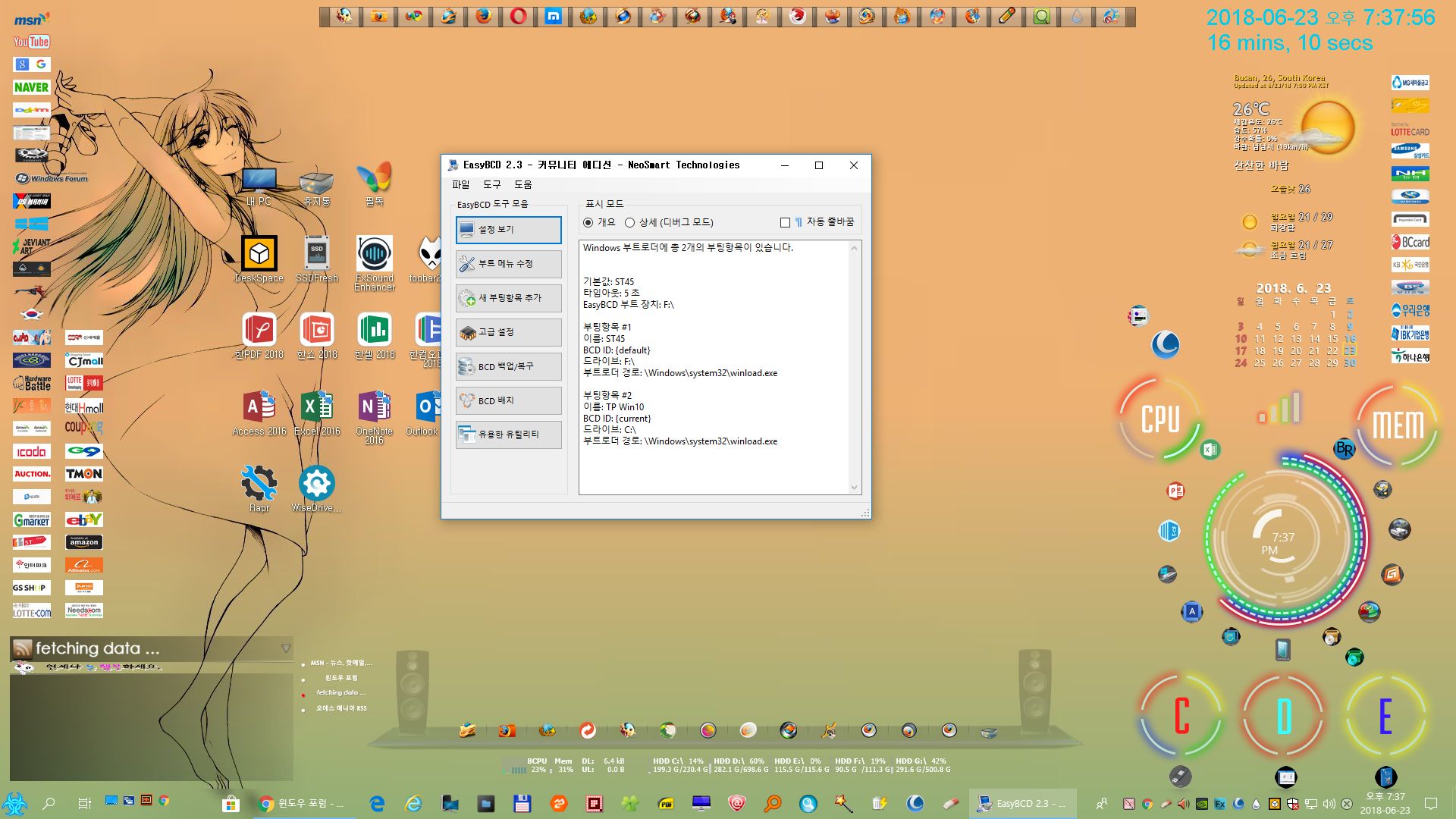
Task: Collapse the fetching data RSS widget triangle
Action: click(286, 648)
